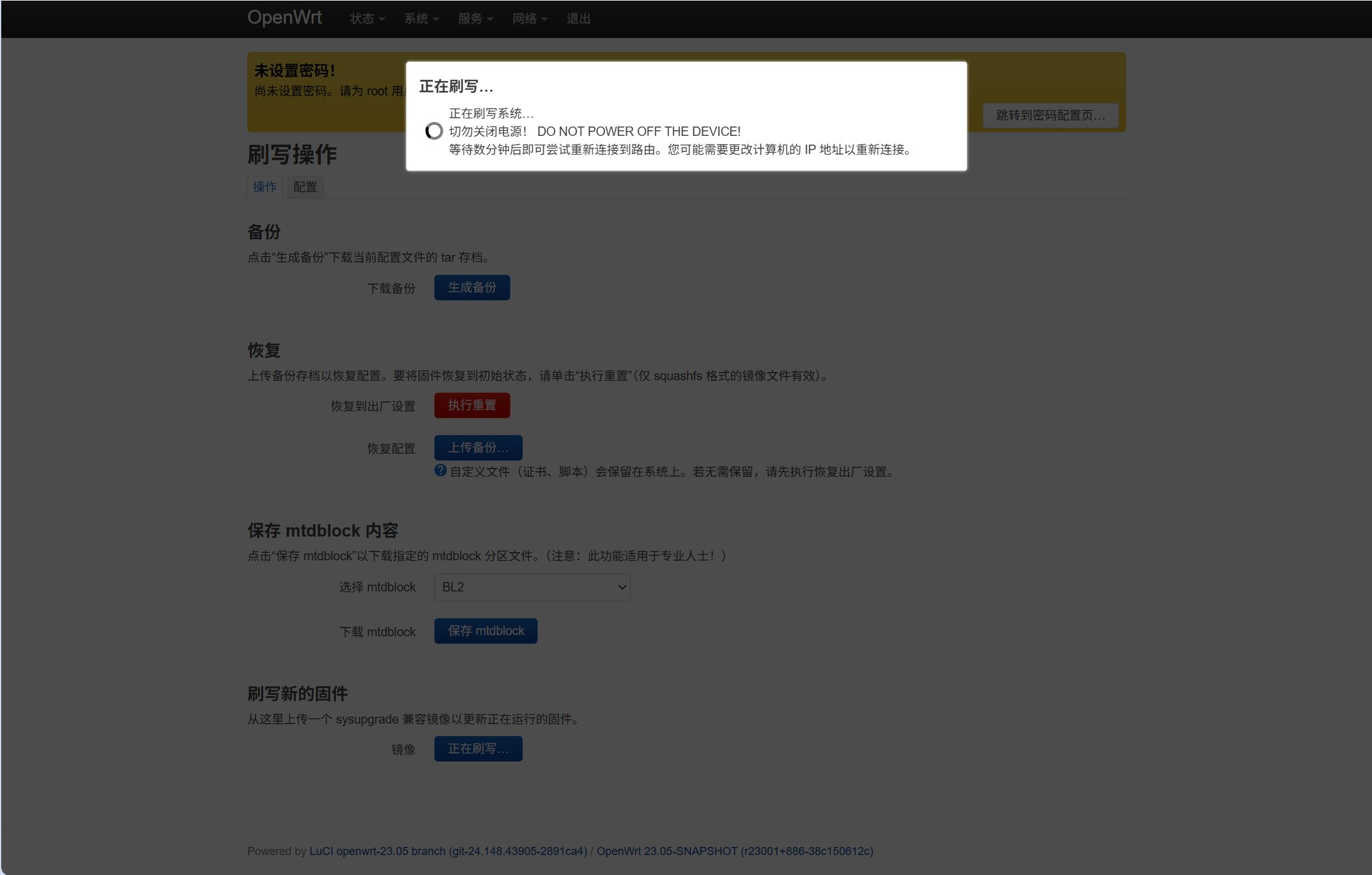The height and width of the screenshot is (875, 1372).
Task: Click the 生成备份 button
Action: 472,287
